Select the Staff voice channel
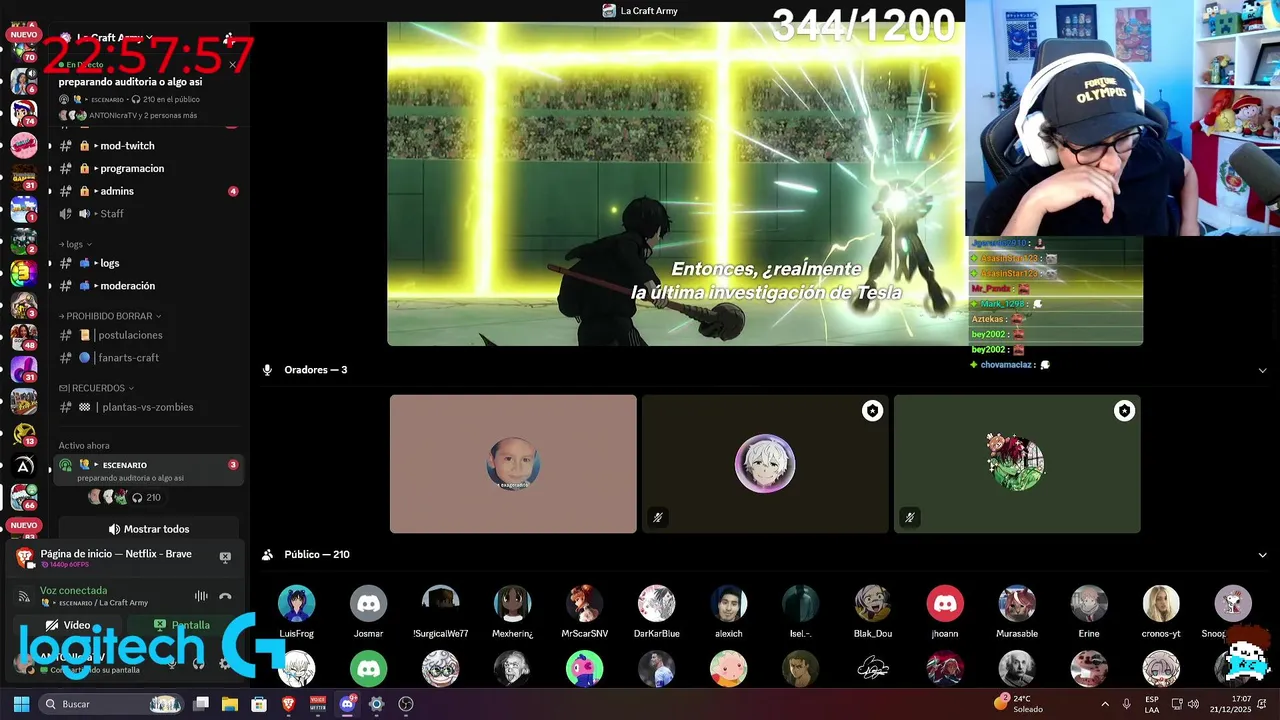1280x720 pixels. point(147,214)
